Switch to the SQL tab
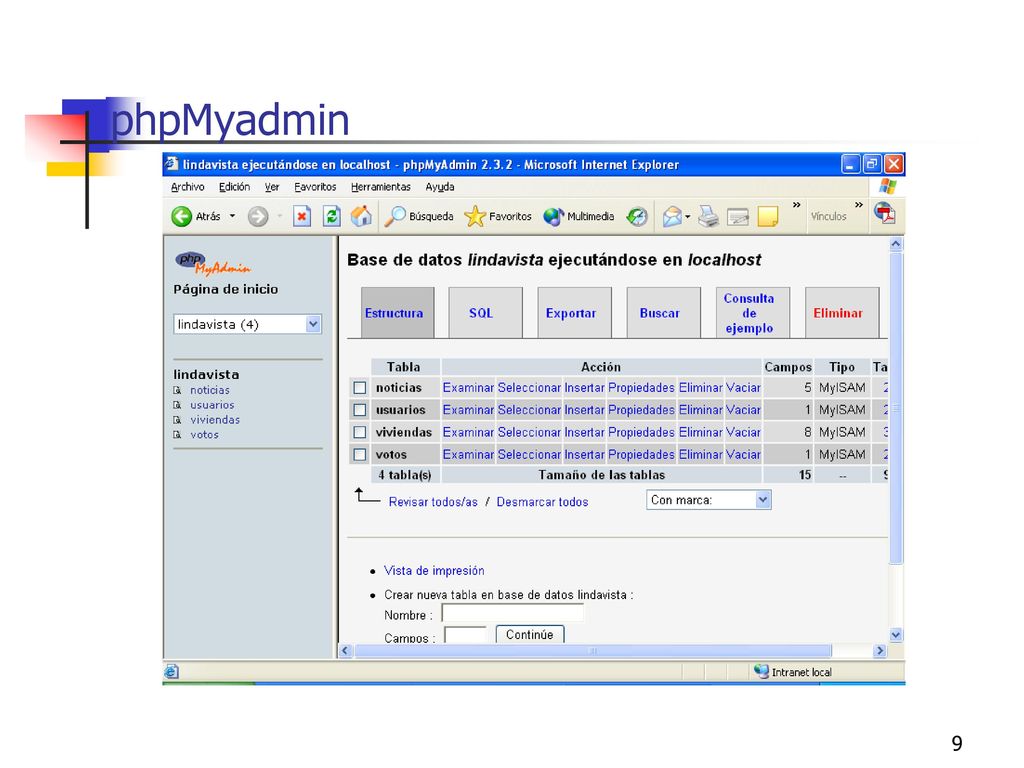The image size is (1024, 768). coord(485,313)
